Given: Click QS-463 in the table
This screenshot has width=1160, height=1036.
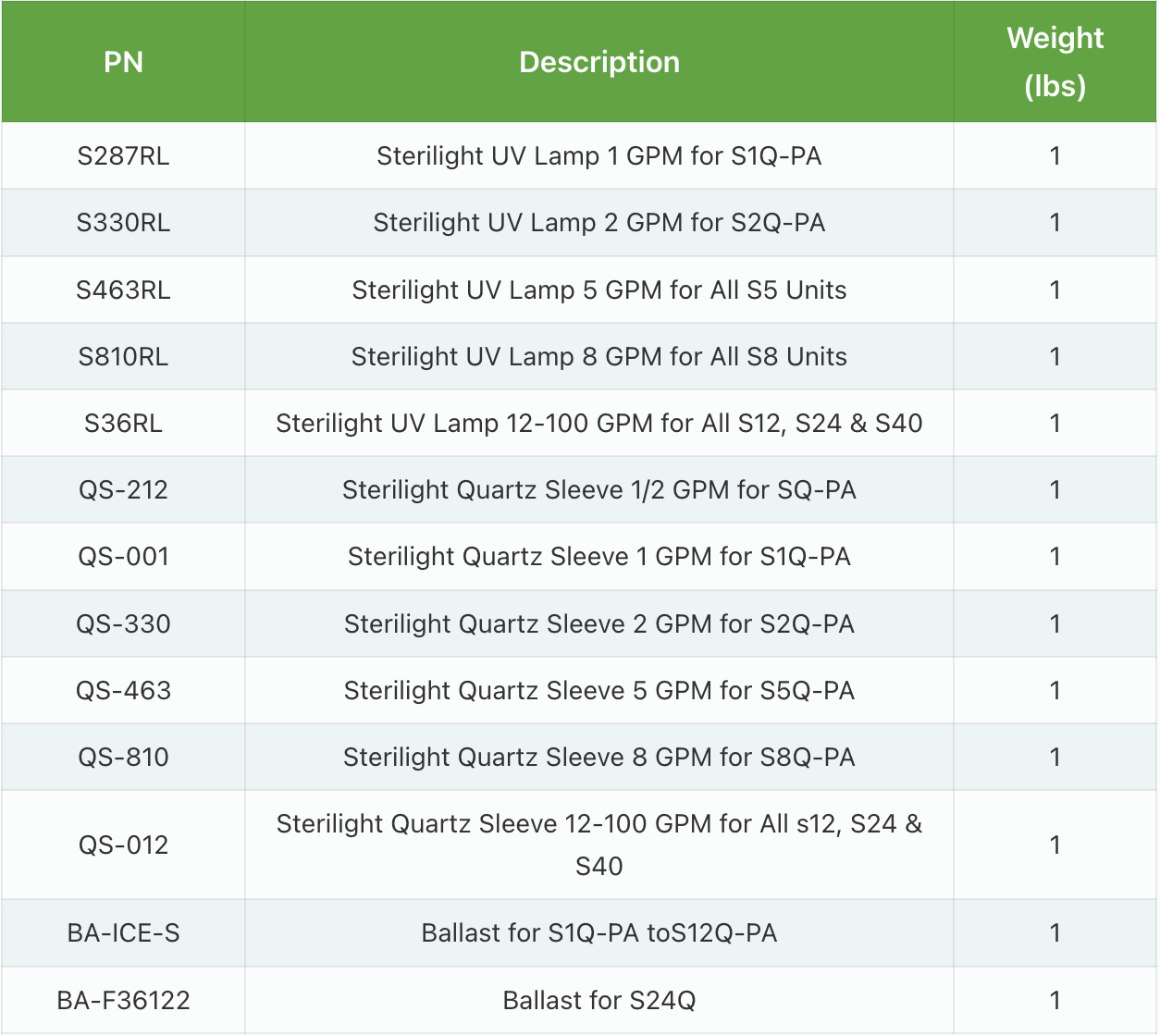Looking at the screenshot, I should pyautogui.click(x=123, y=690).
